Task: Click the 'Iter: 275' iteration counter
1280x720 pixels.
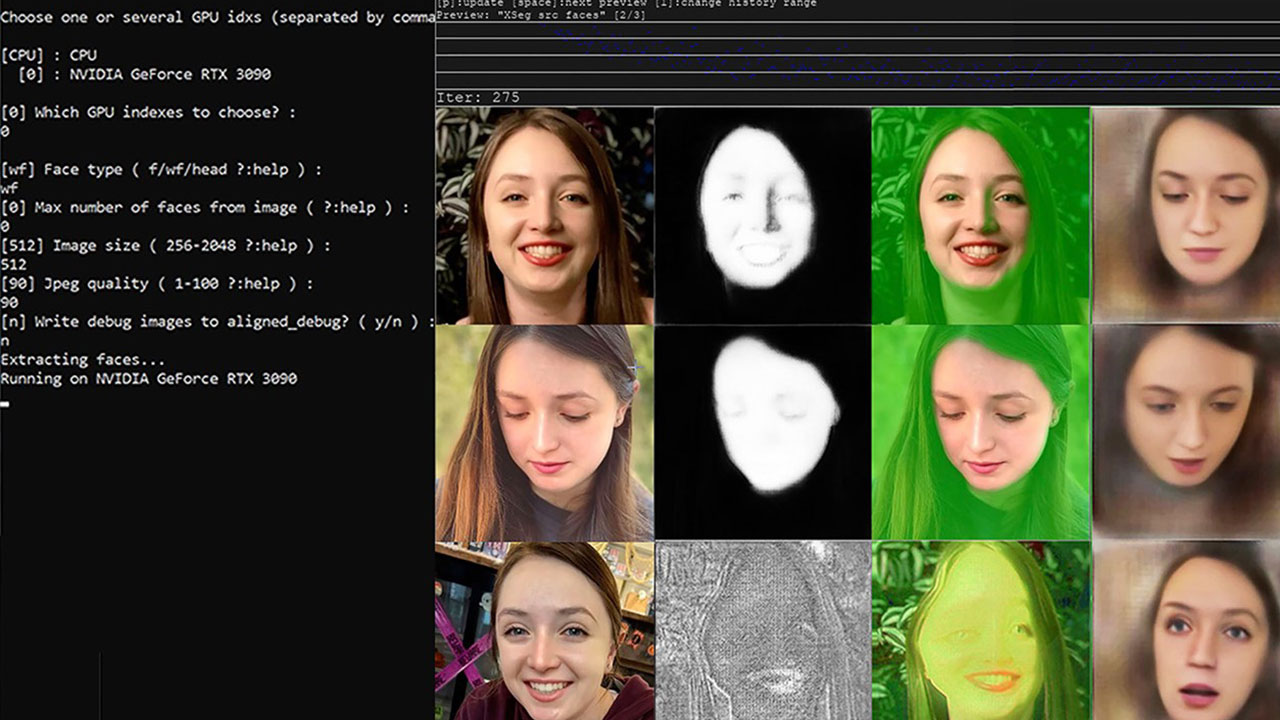Action: [478, 98]
